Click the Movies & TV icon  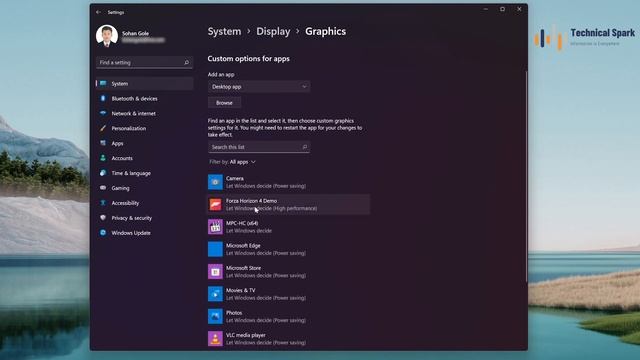215,294
